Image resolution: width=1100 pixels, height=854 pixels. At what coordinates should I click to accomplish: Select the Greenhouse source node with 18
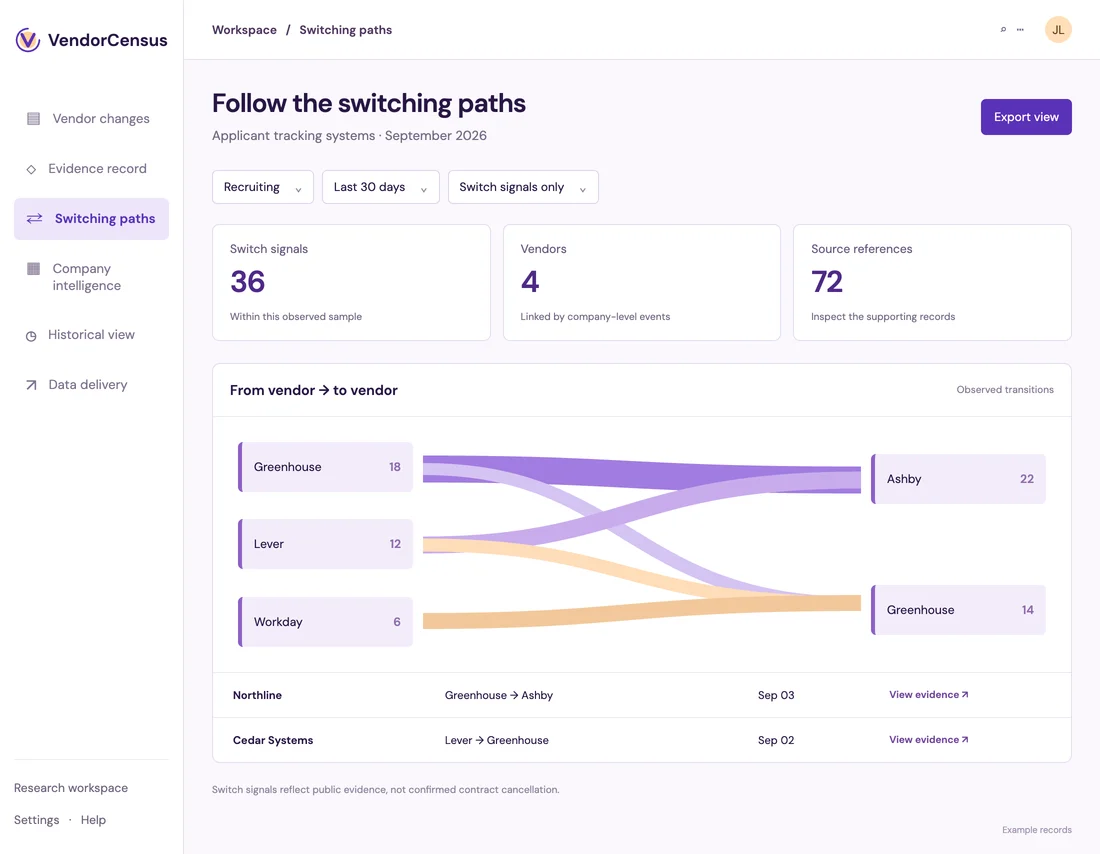tap(326, 467)
